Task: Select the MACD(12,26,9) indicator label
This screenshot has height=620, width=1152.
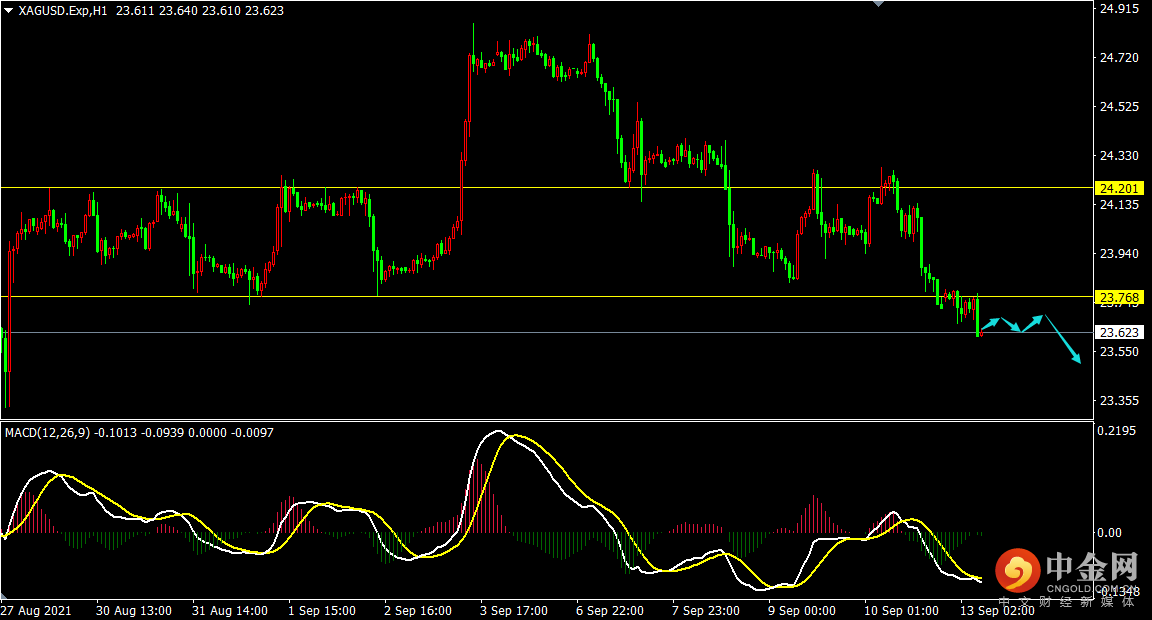Action: 48,433
